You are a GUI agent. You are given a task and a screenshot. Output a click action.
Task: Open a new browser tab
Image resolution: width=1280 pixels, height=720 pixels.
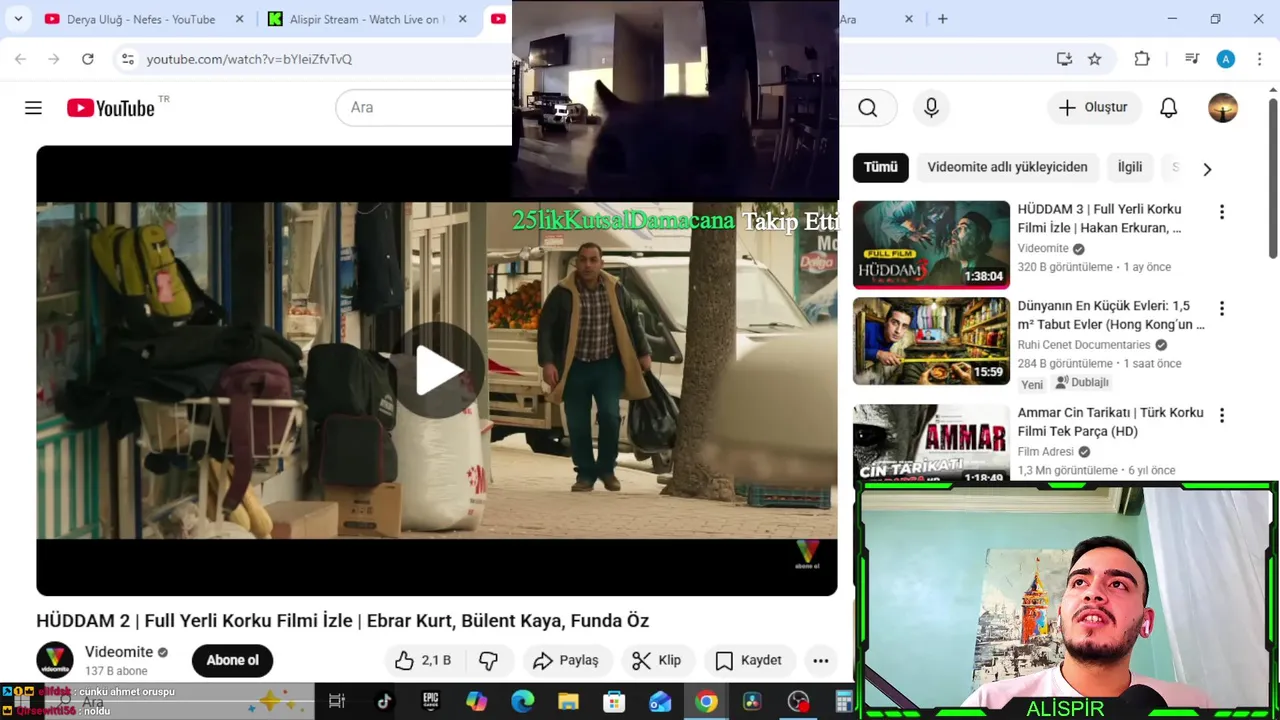[942, 19]
